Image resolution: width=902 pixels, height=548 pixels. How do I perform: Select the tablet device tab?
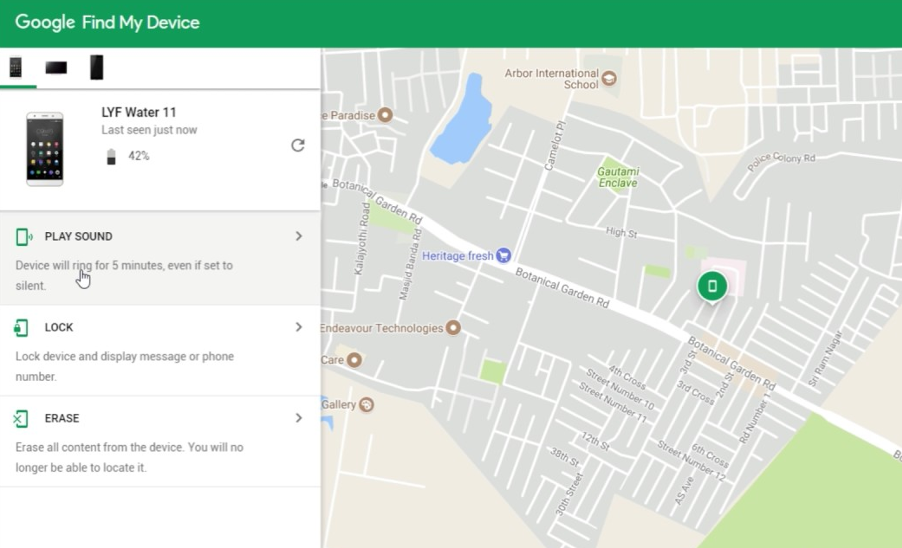[x=56, y=68]
